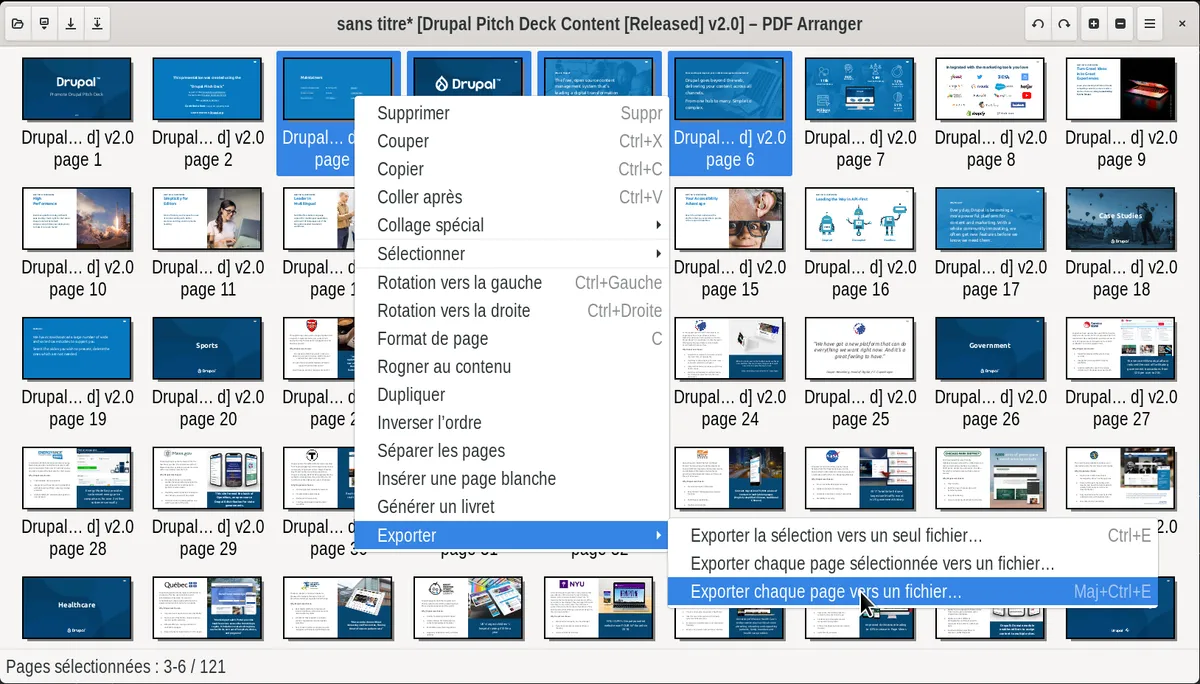The width and height of the screenshot is (1200, 684).
Task: Select page 27 thumbnail
Action: coord(1121,348)
